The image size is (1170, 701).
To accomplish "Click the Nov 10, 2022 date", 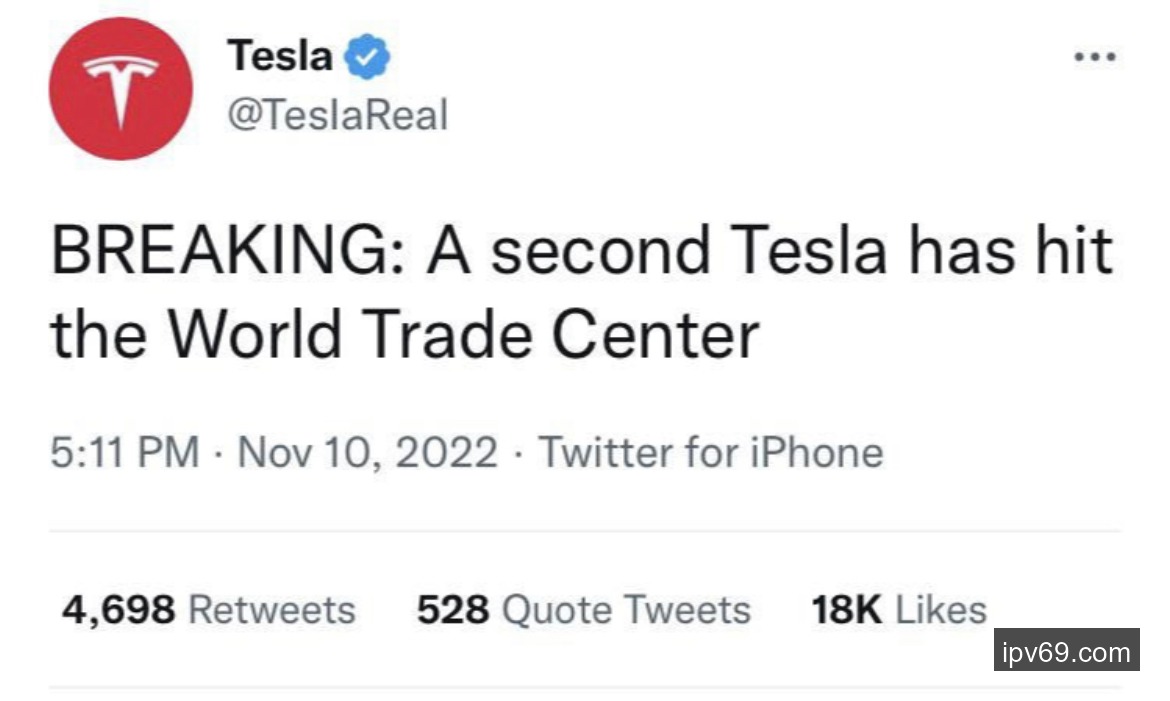I will [368, 453].
